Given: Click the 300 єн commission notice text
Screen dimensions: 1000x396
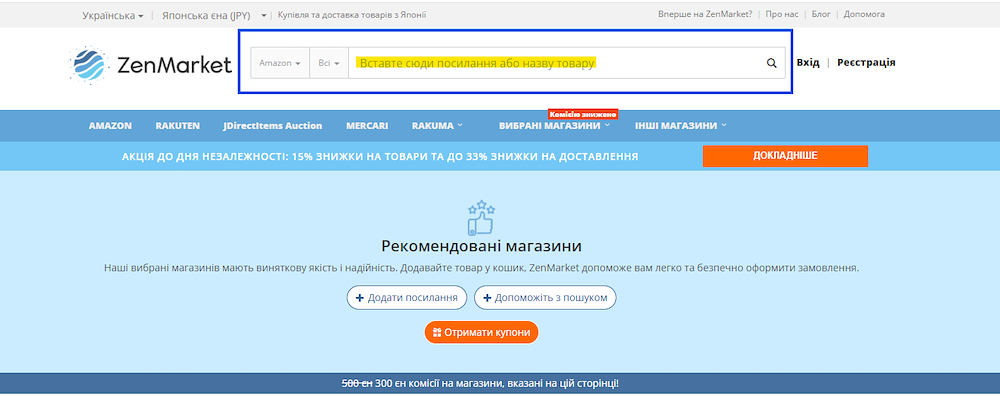Looking at the screenshot, I should click(x=480, y=383).
